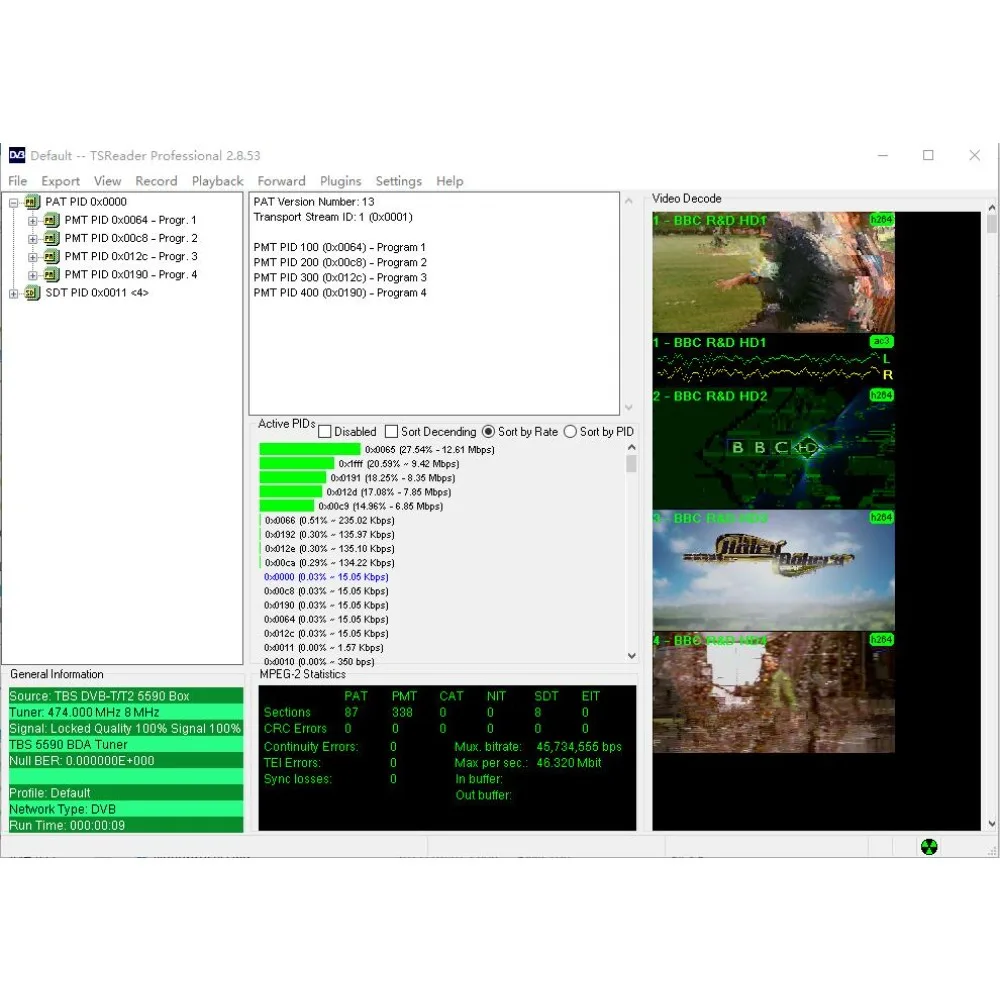Screen dimensions: 1000x1000
Task: Open the Playback menu
Action: [217, 181]
